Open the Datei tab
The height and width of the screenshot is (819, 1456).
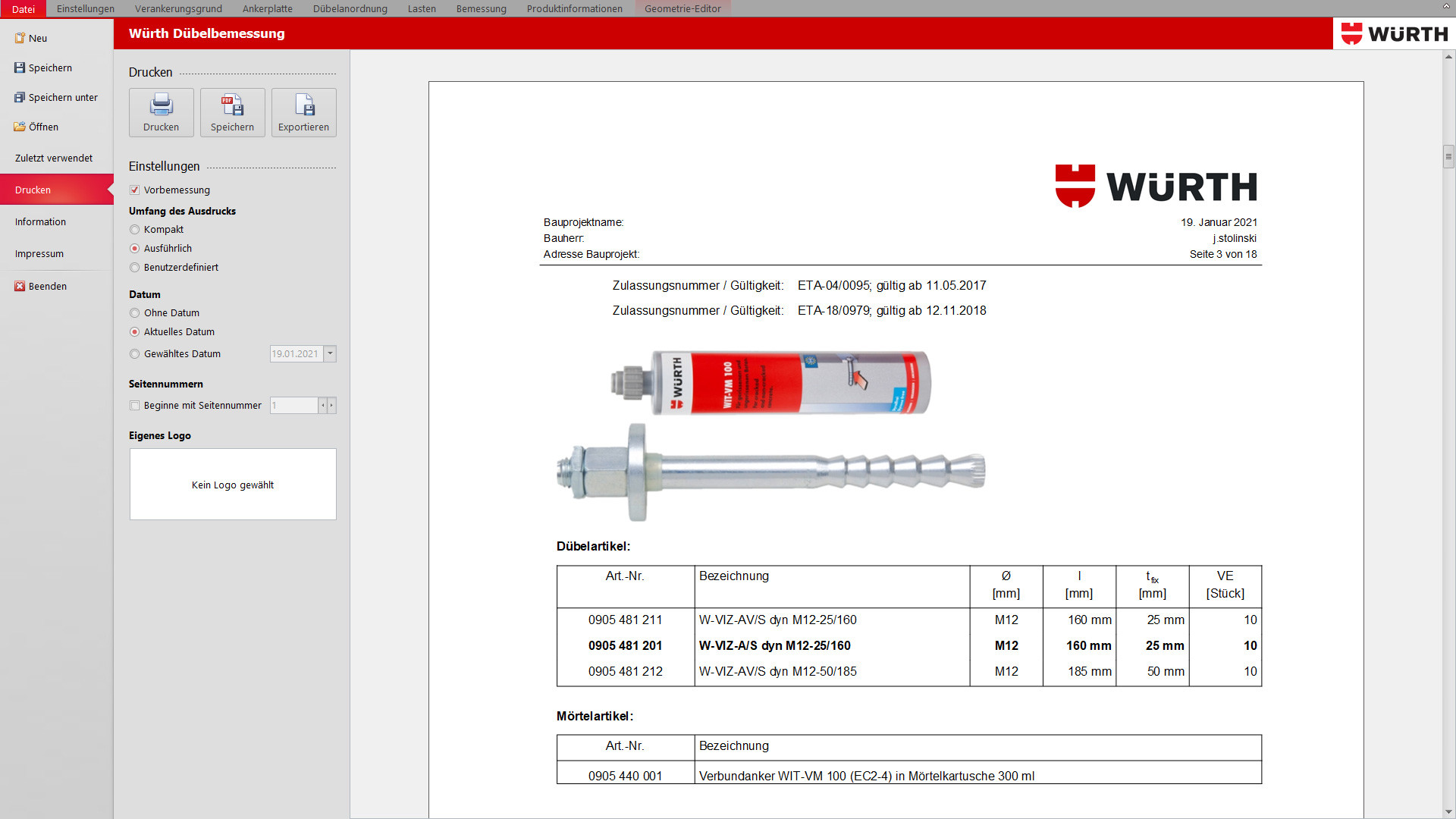(24, 8)
